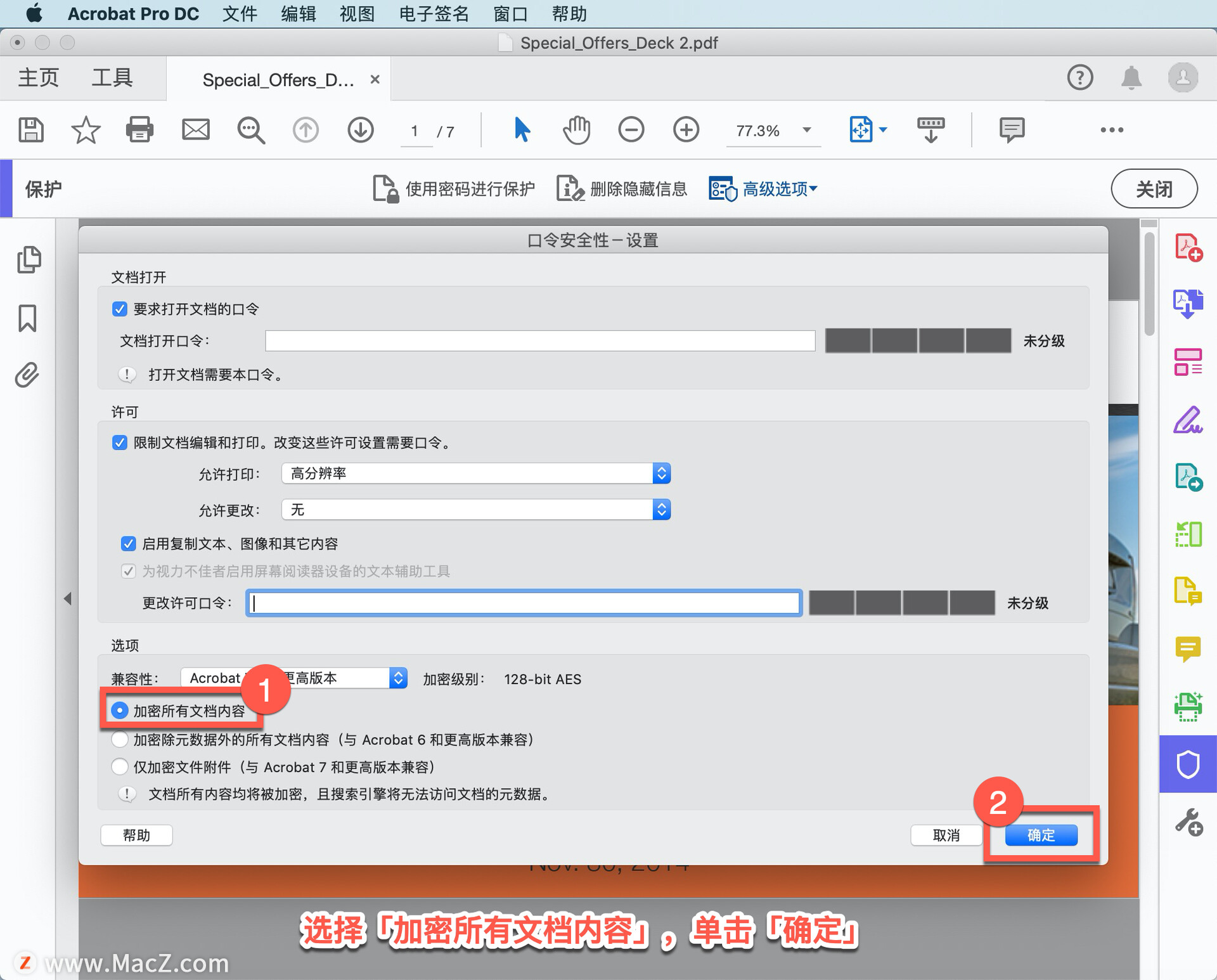This screenshot has width=1217, height=980.
Task: Open the 允许更改 dropdown
Action: click(x=476, y=509)
